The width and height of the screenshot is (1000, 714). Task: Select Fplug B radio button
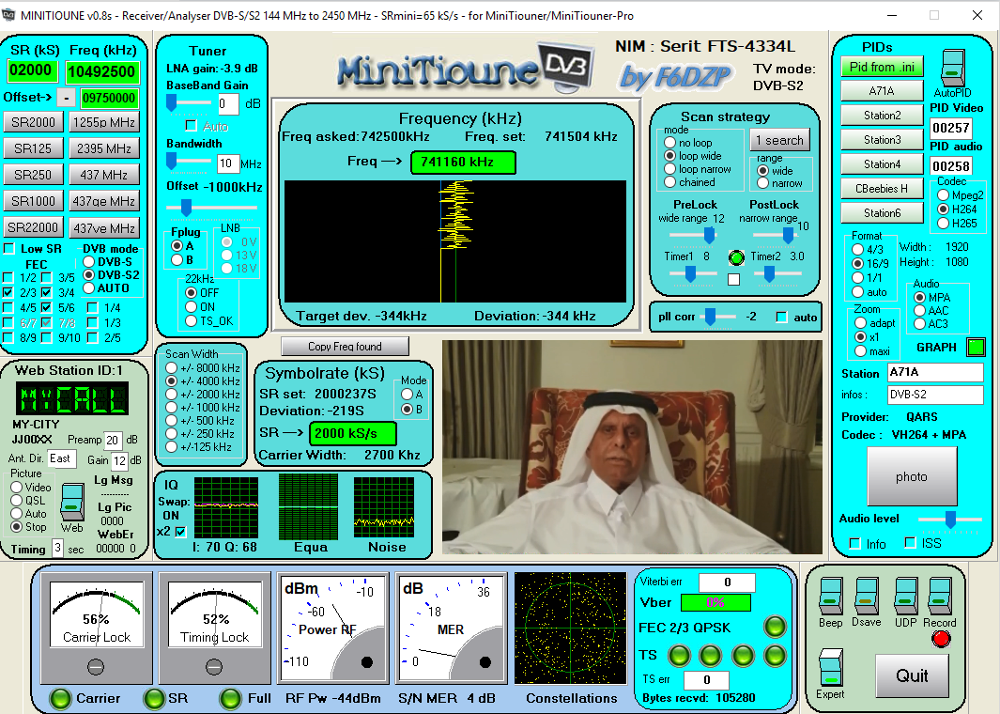(x=177, y=259)
